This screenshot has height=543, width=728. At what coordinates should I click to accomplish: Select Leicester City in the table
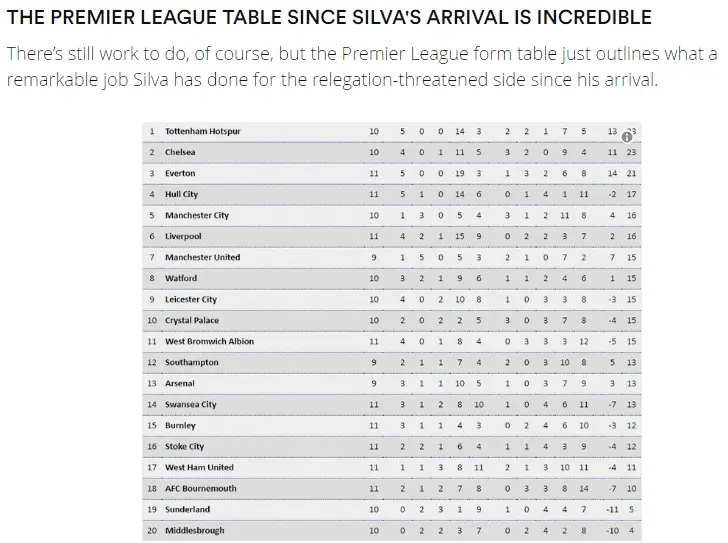191,299
